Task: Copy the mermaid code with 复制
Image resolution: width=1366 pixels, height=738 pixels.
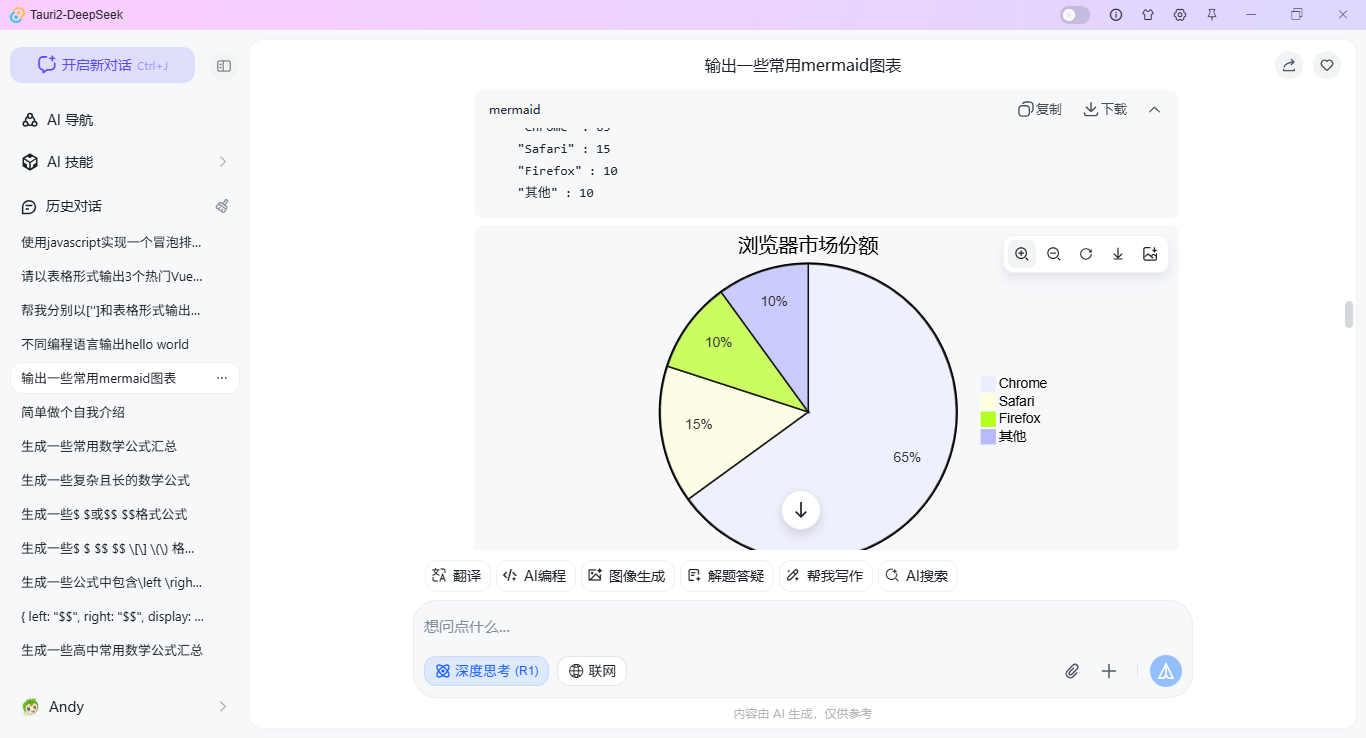Action: pyautogui.click(x=1040, y=109)
